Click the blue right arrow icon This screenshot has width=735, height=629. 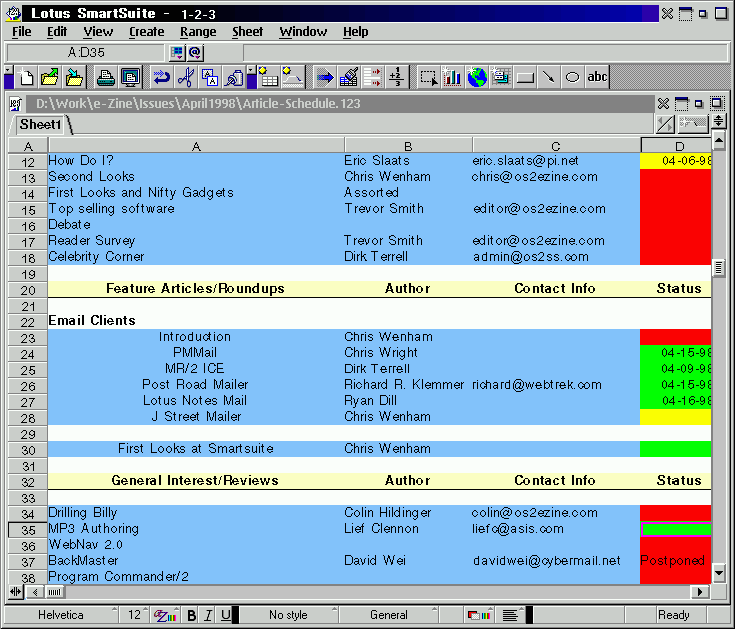pyautogui.click(x=324, y=77)
